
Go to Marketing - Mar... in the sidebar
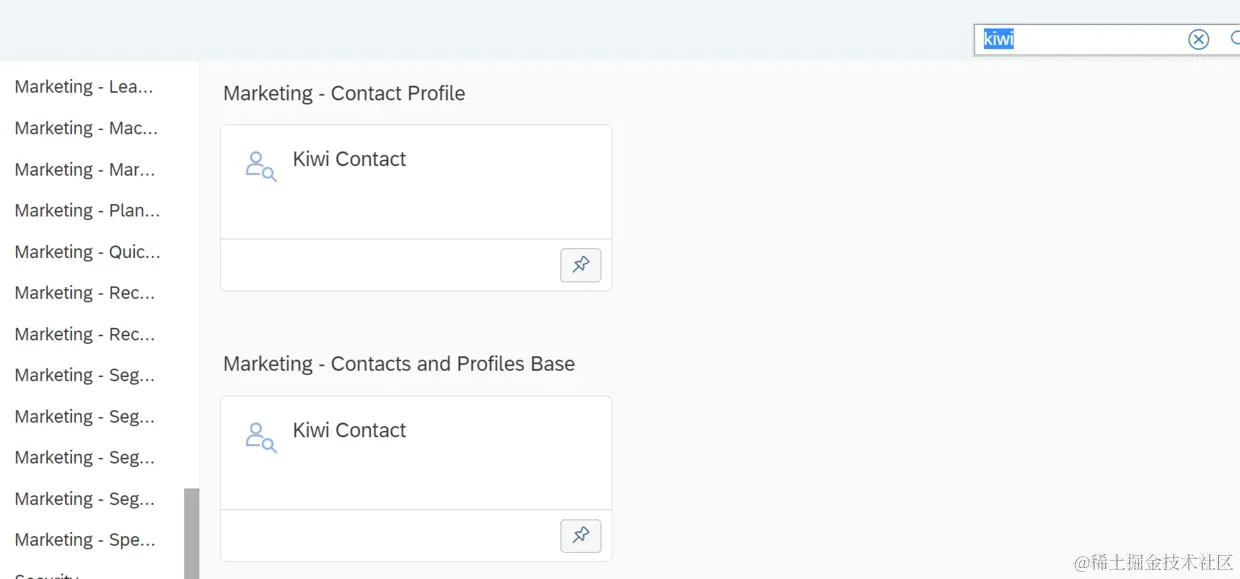(x=85, y=170)
